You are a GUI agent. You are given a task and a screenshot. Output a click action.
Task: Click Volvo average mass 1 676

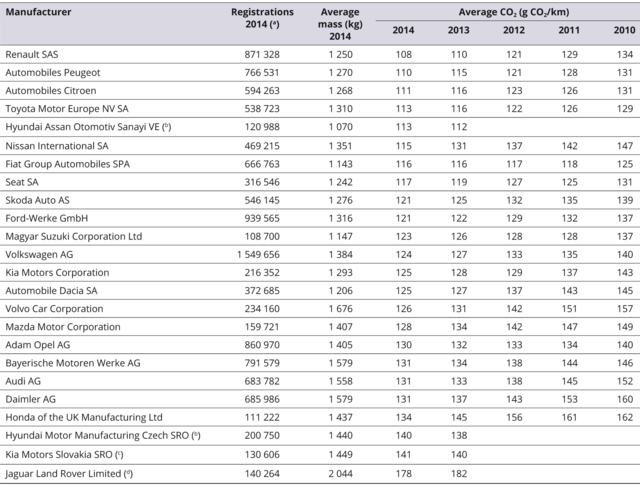(x=341, y=309)
